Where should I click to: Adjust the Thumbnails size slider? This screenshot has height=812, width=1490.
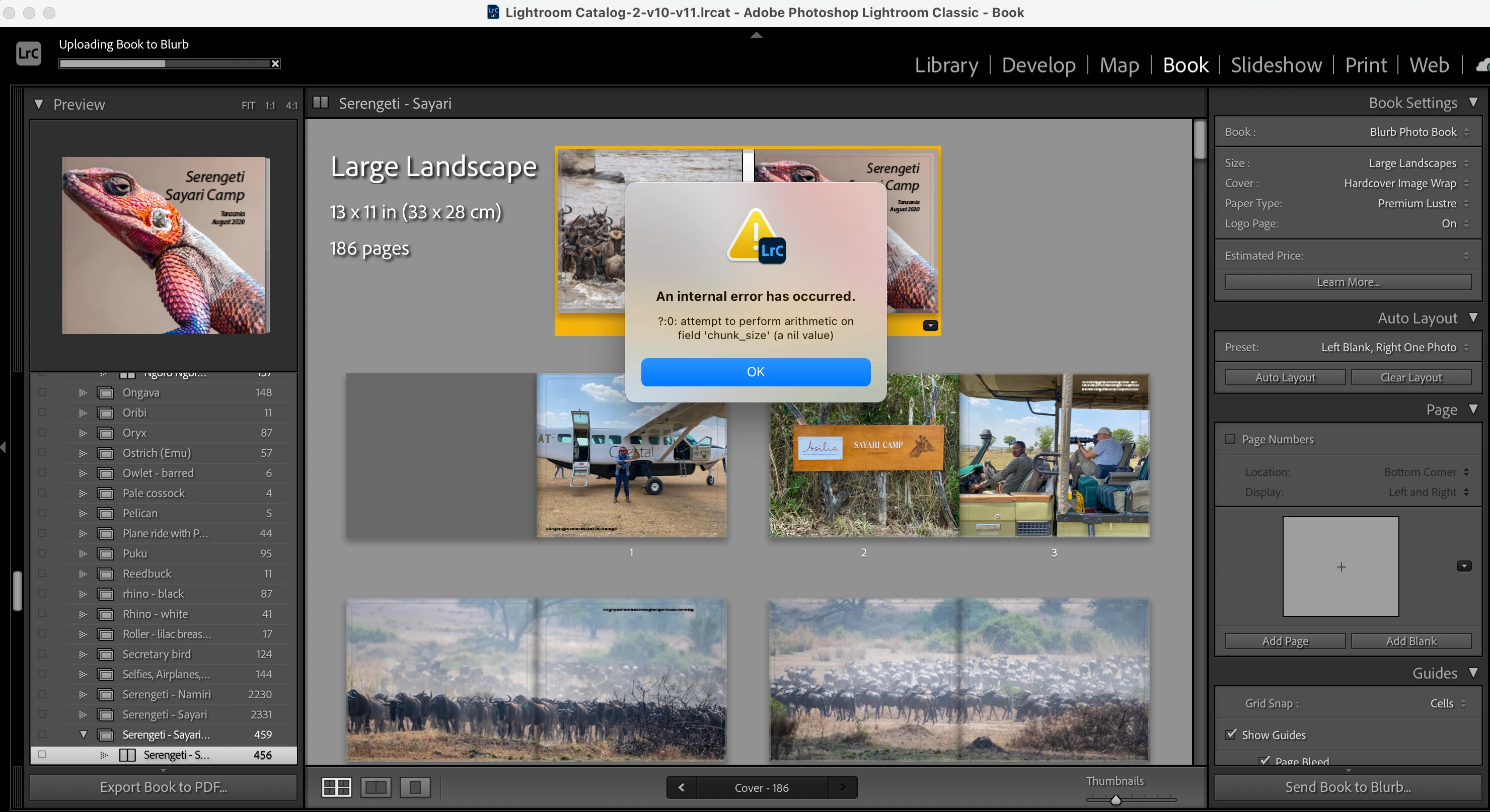(x=1116, y=800)
